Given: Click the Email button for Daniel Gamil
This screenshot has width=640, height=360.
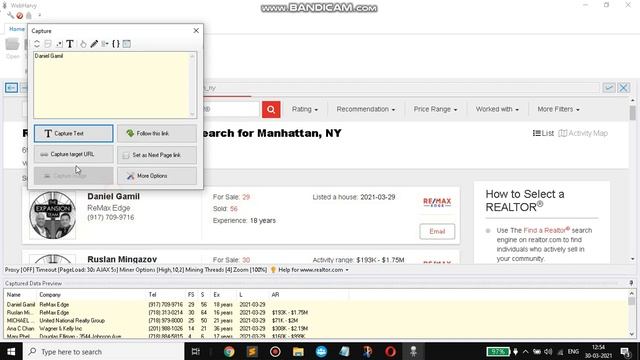Looking at the screenshot, I should click(x=437, y=231).
